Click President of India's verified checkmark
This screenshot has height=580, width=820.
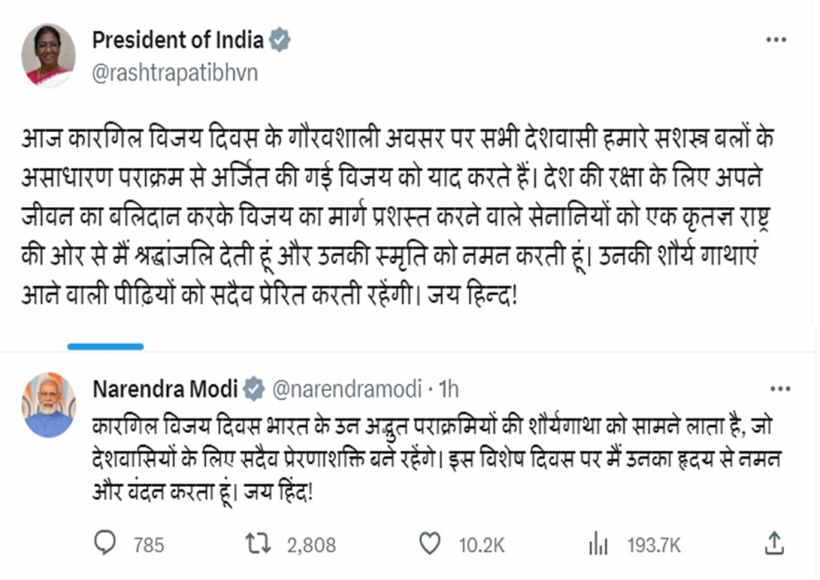coord(280,39)
